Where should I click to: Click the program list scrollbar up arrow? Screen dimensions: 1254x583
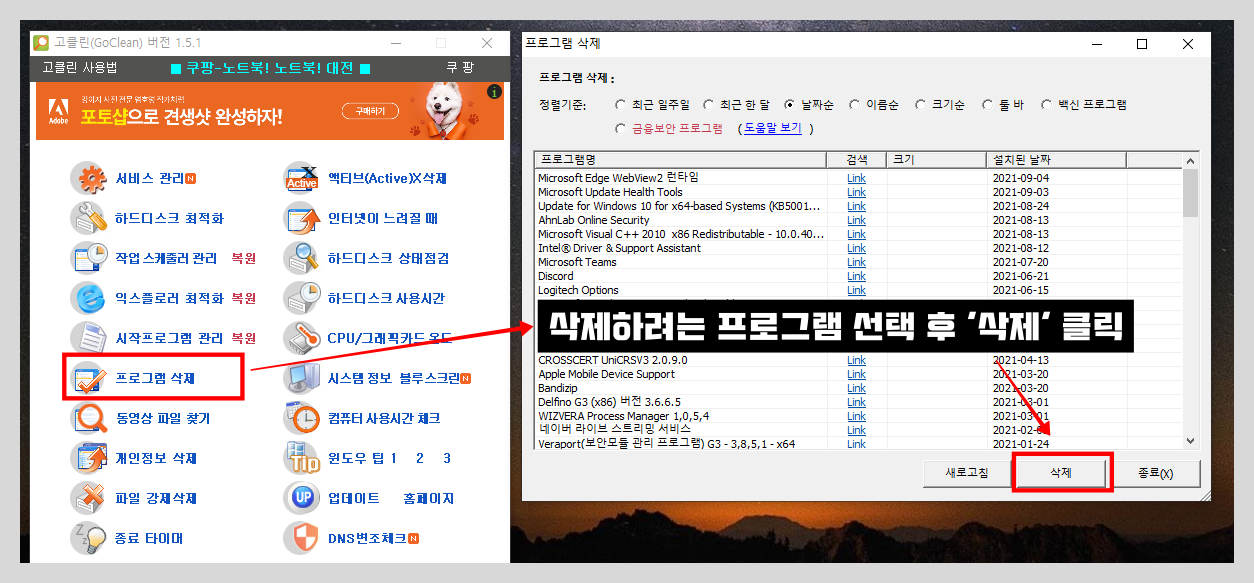click(x=1190, y=160)
